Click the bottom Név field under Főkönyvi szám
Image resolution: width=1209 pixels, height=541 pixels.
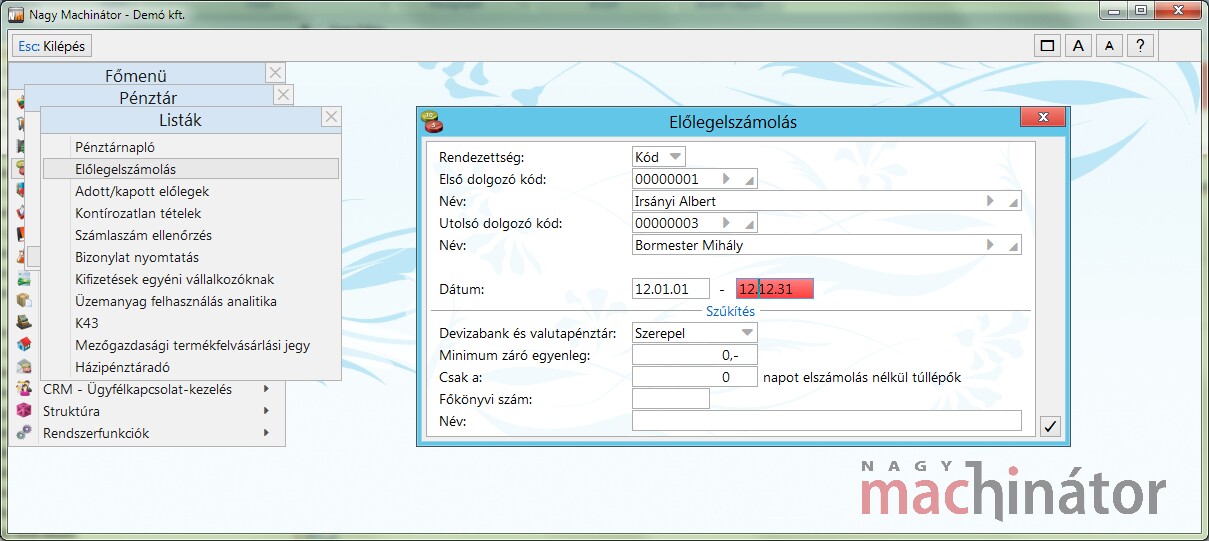coord(827,421)
